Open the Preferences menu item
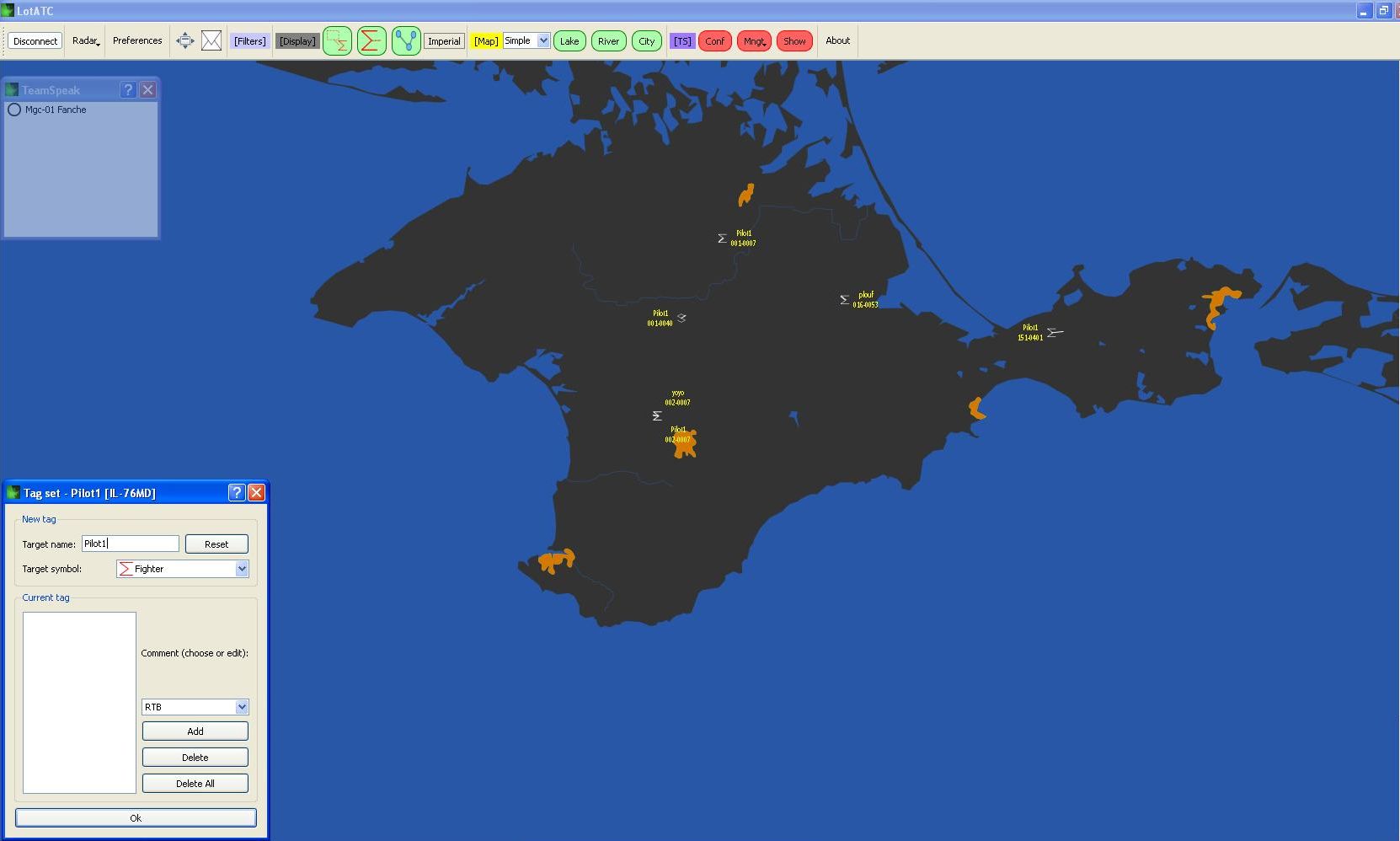 [137, 40]
